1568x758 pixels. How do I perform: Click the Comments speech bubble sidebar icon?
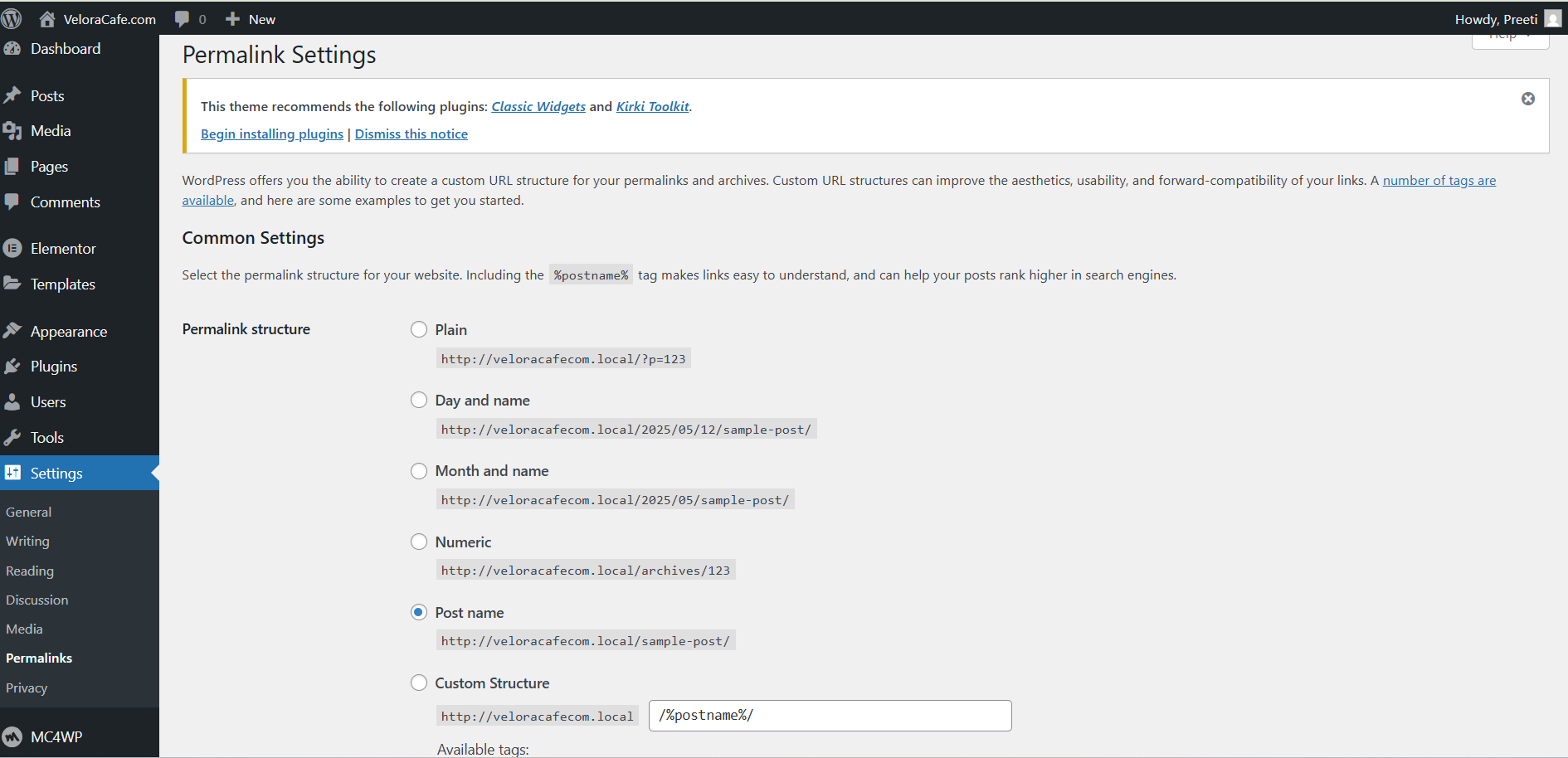pyautogui.click(x=12, y=202)
